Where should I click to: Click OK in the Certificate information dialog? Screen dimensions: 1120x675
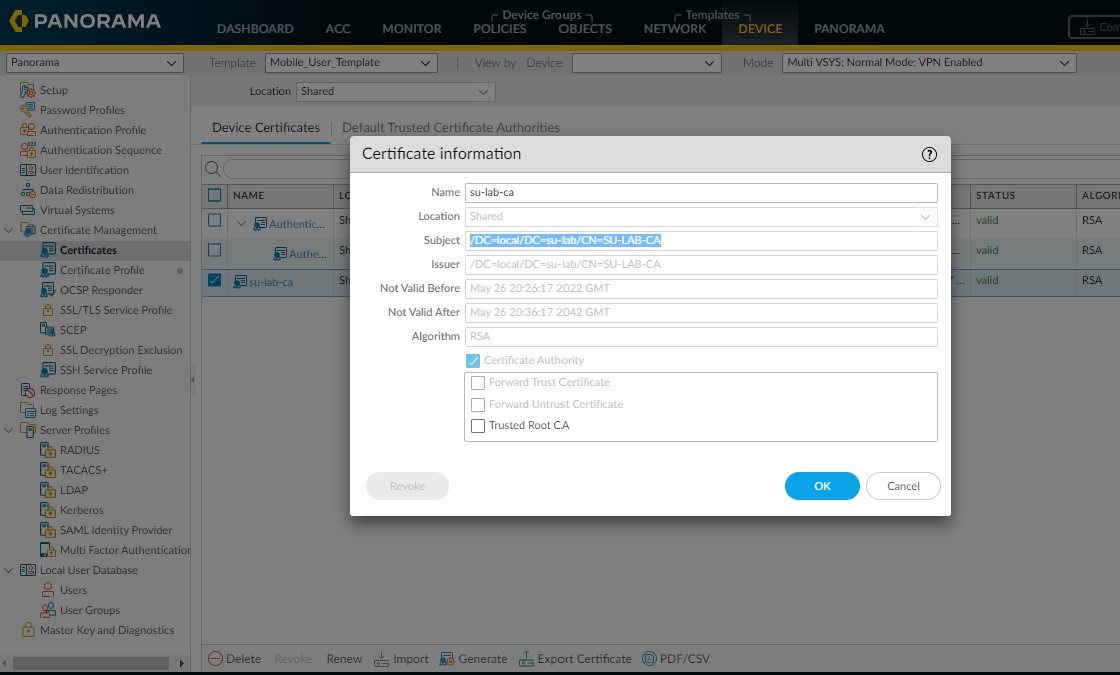[x=821, y=486]
